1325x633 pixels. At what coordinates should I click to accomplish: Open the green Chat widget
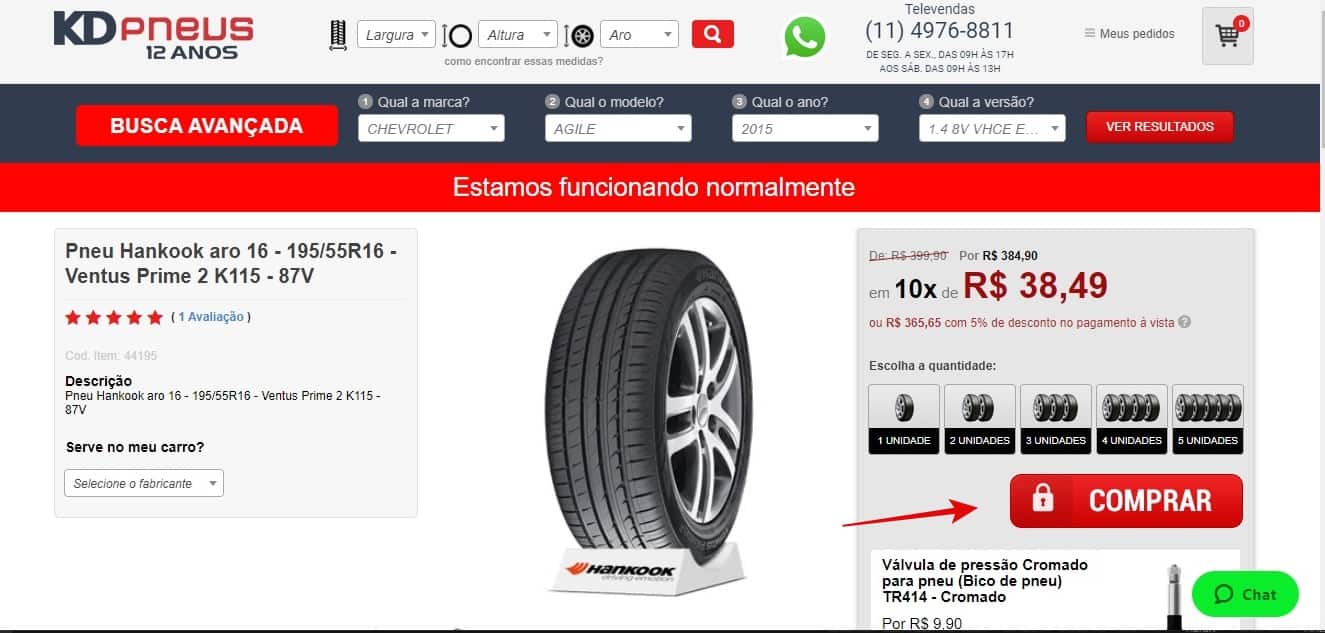(1245, 594)
